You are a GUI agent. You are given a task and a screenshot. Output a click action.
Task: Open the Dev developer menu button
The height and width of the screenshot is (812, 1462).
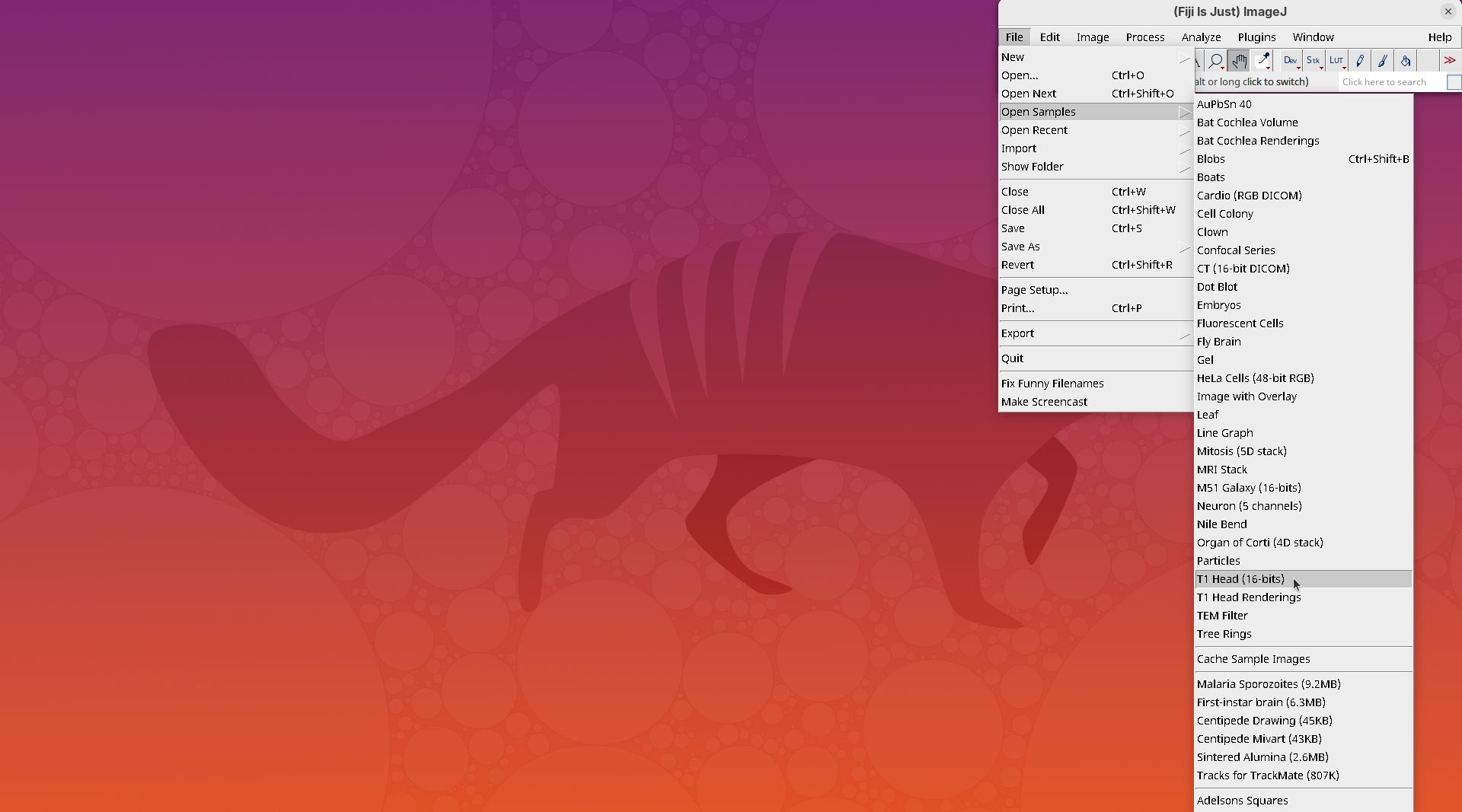click(1291, 61)
